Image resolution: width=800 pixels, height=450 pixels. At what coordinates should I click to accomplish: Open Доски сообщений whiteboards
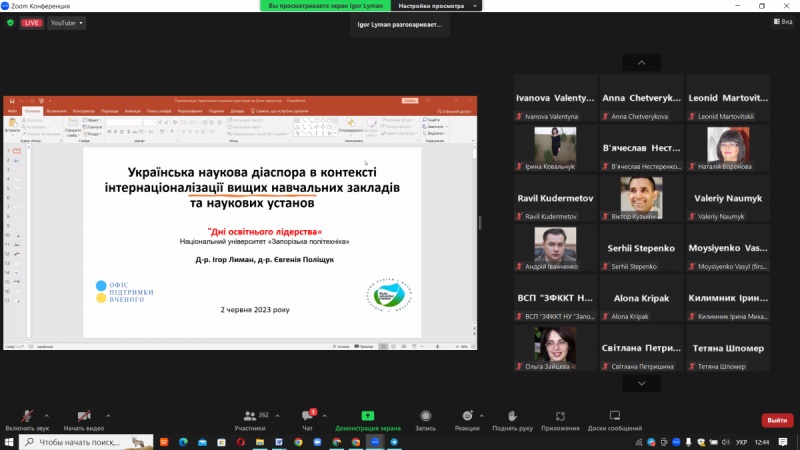[x=615, y=419]
